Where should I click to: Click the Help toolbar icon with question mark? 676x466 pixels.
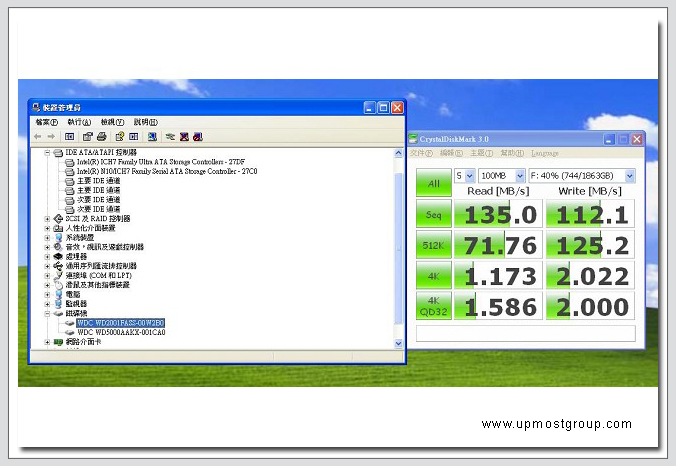(x=120, y=137)
